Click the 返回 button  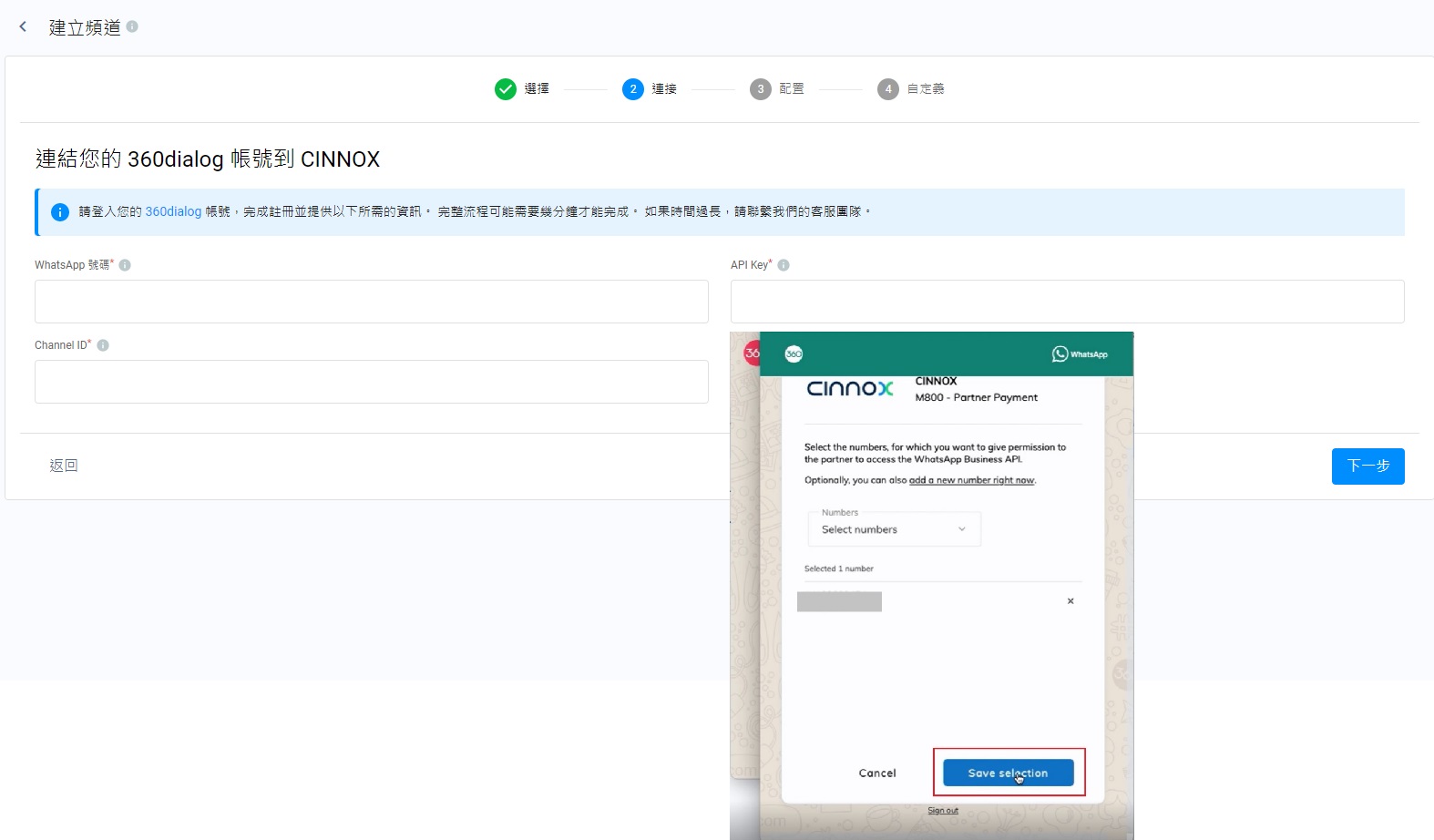point(64,466)
